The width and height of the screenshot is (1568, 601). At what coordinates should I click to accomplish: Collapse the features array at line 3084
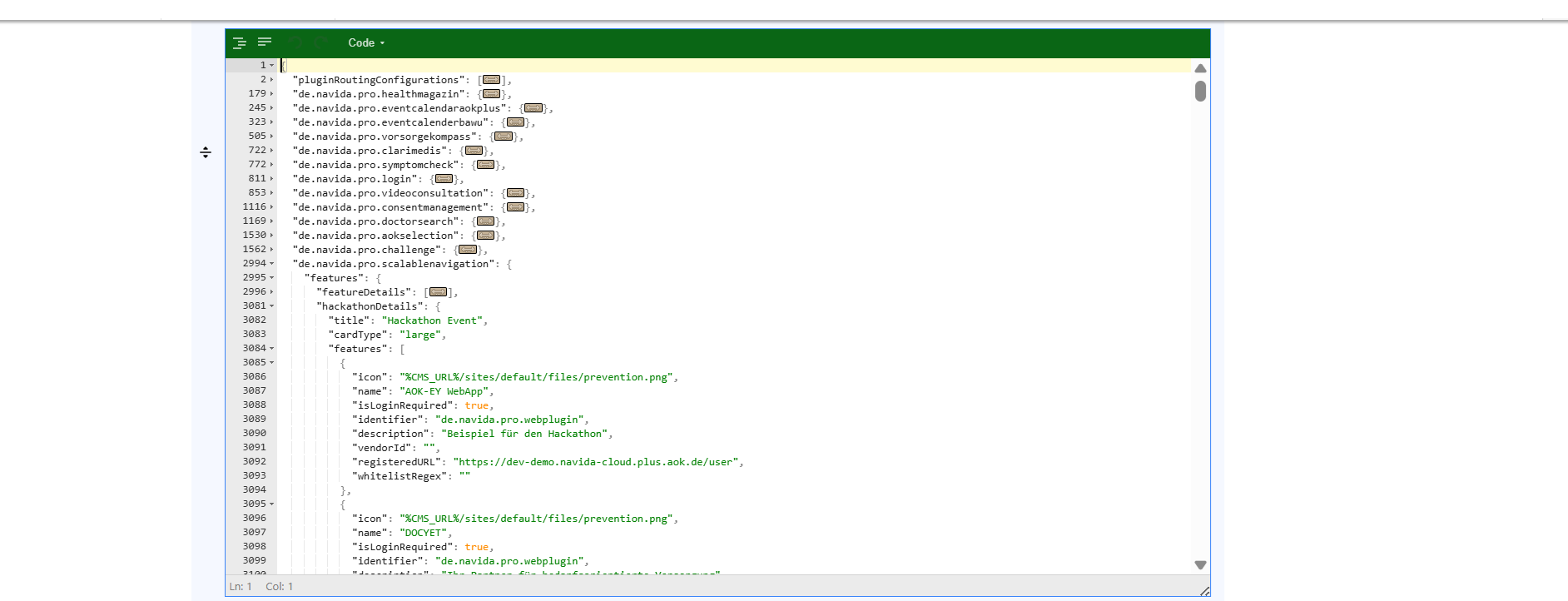coord(271,349)
